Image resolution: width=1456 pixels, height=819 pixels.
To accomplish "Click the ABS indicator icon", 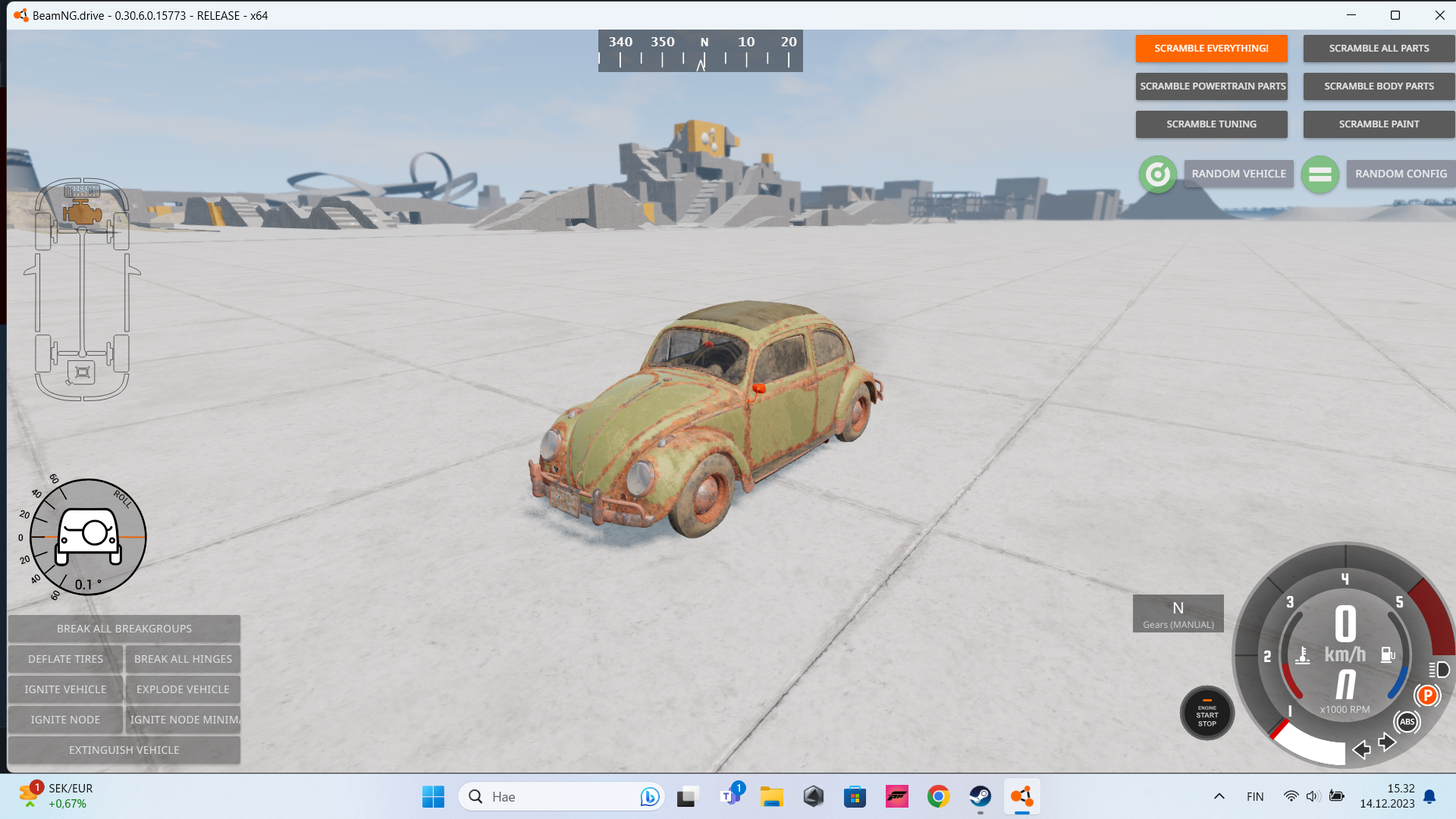I will (1407, 721).
